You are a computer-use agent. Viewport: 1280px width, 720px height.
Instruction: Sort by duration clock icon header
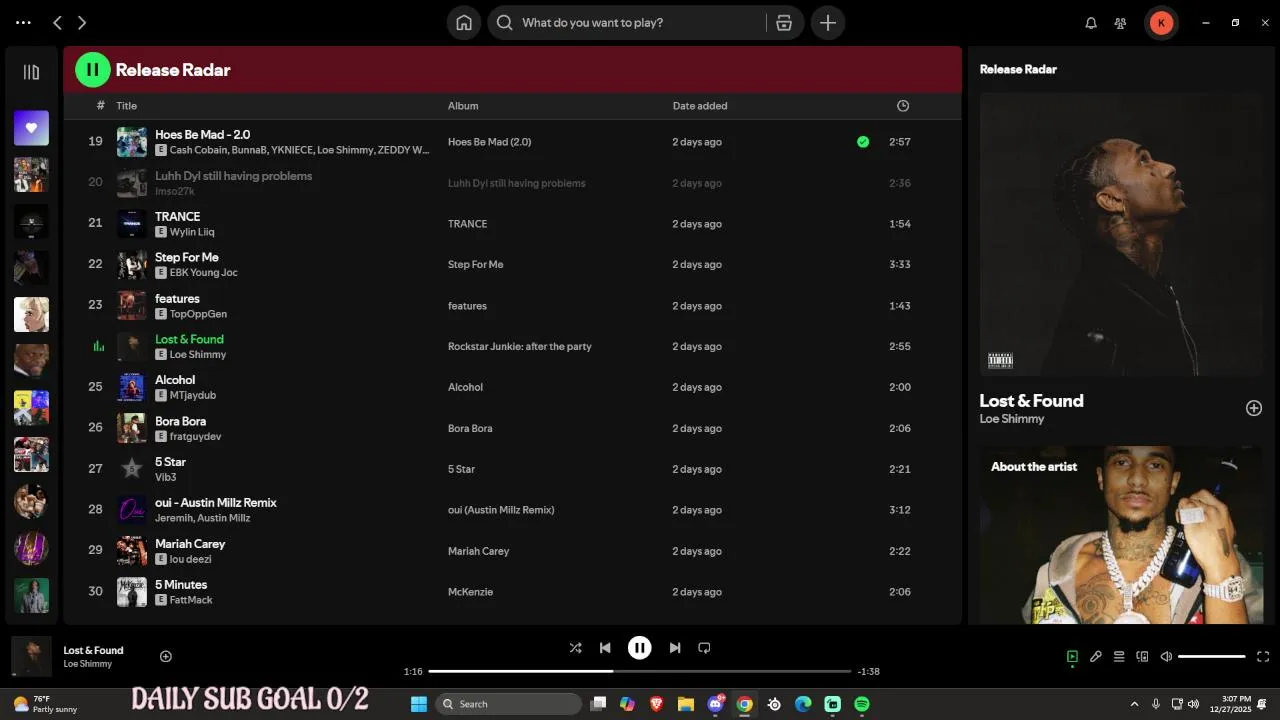click(x=903, y=106)
